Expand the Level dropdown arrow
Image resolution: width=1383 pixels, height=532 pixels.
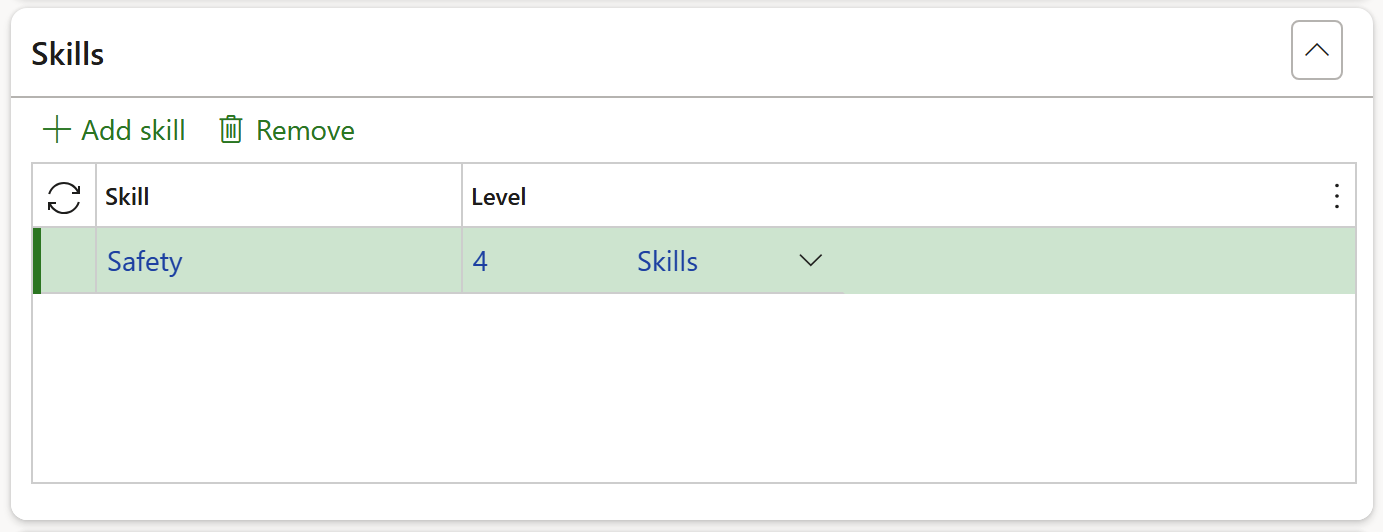coord(810,261)
